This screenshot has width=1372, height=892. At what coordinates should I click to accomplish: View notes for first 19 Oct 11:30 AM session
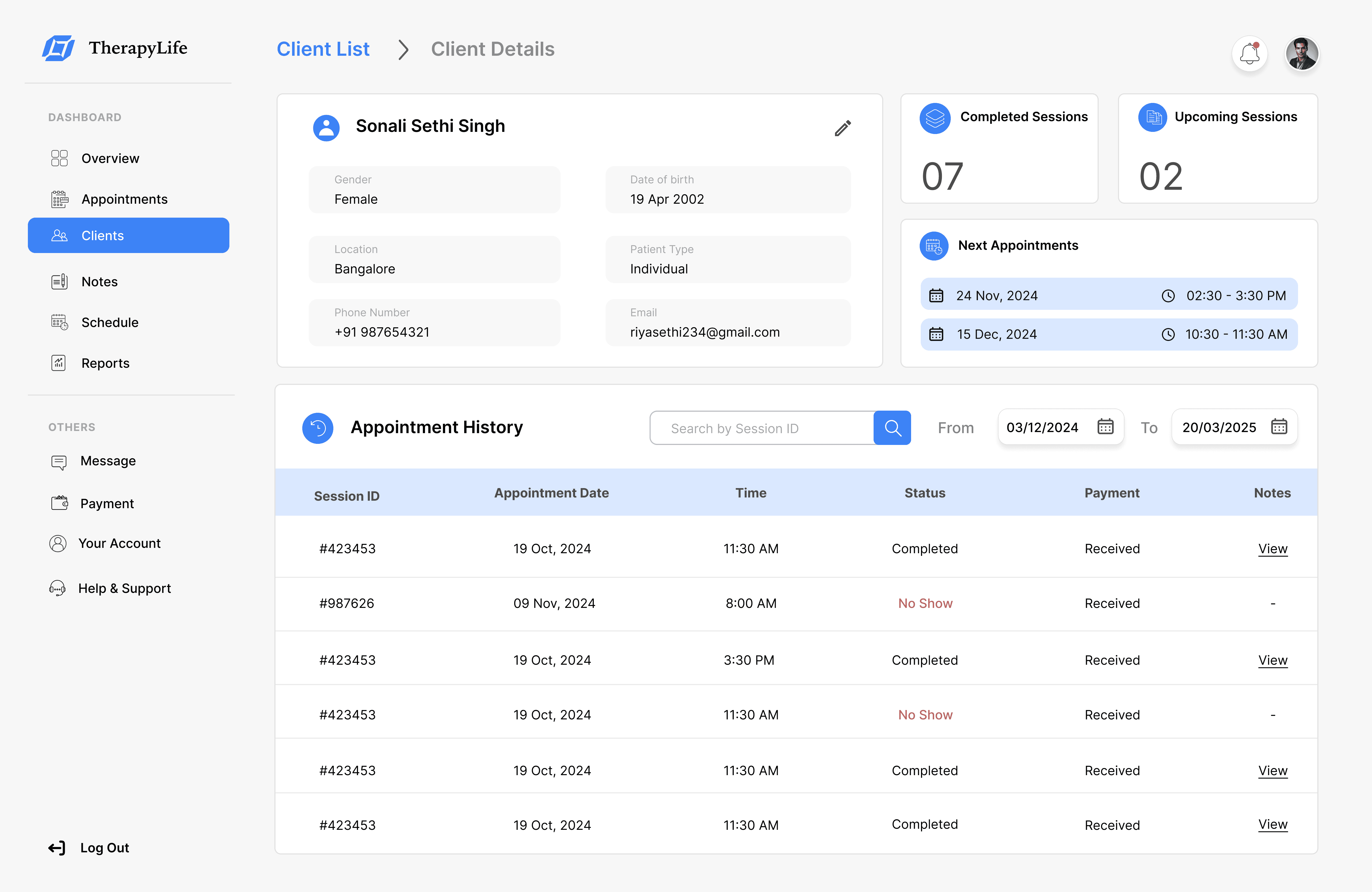point(1272,549)
